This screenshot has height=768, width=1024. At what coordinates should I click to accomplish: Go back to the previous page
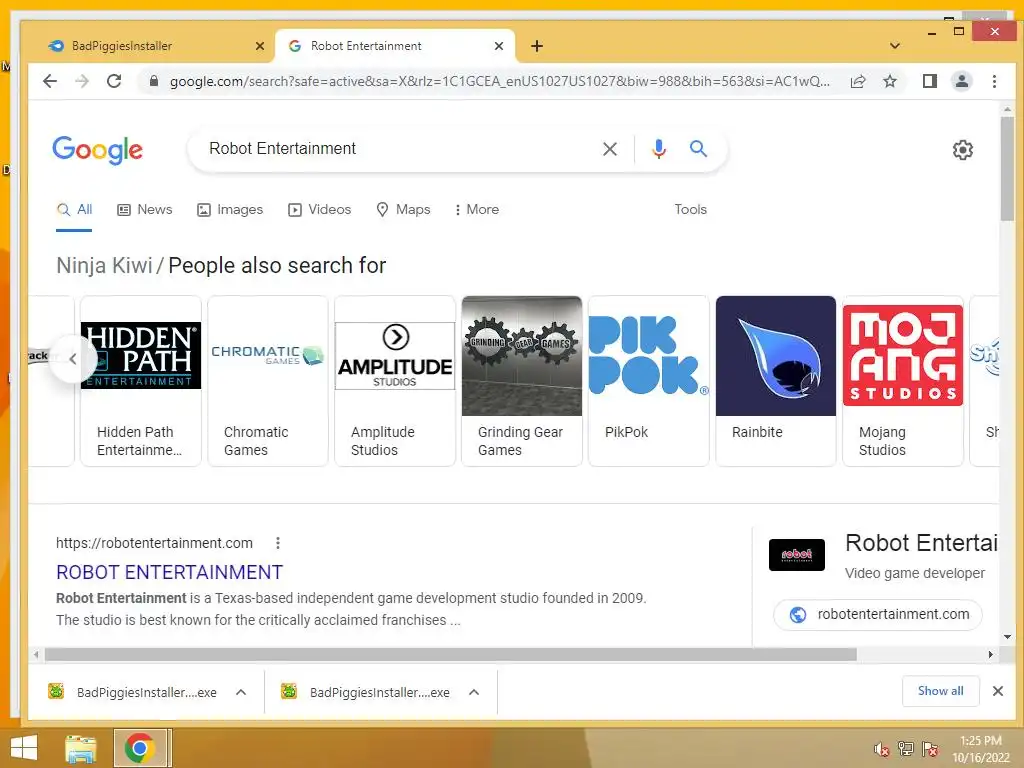click(x=50, y=81)
